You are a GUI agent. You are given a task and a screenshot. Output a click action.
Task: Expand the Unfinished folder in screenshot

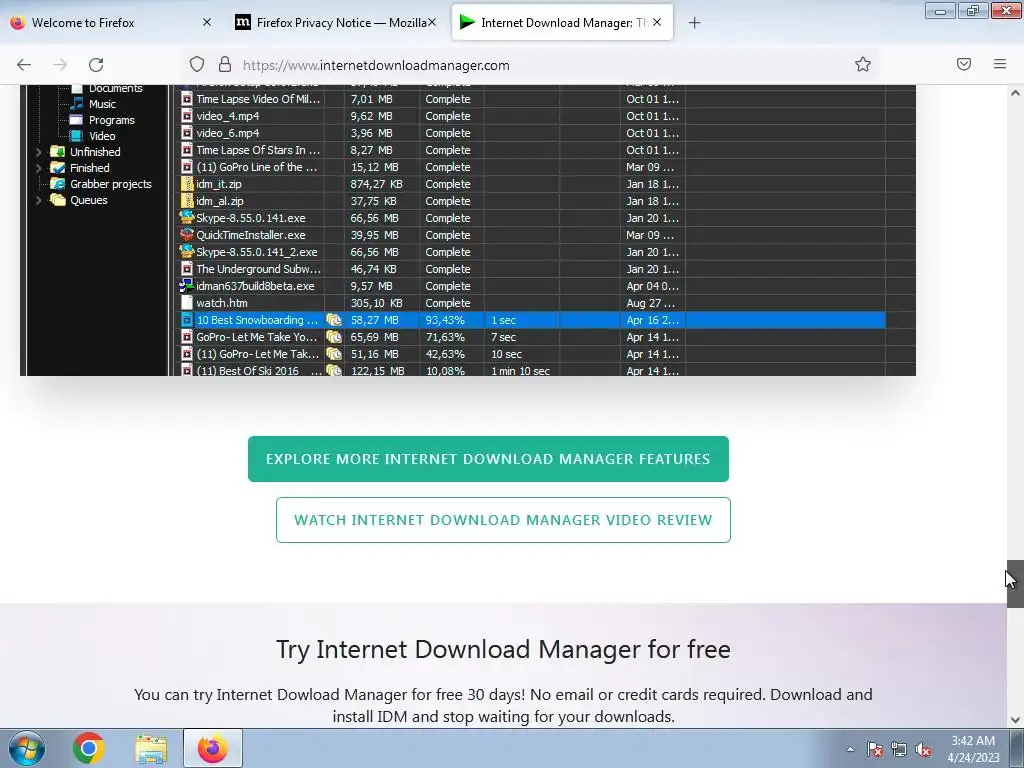click(x=38, y=152)
